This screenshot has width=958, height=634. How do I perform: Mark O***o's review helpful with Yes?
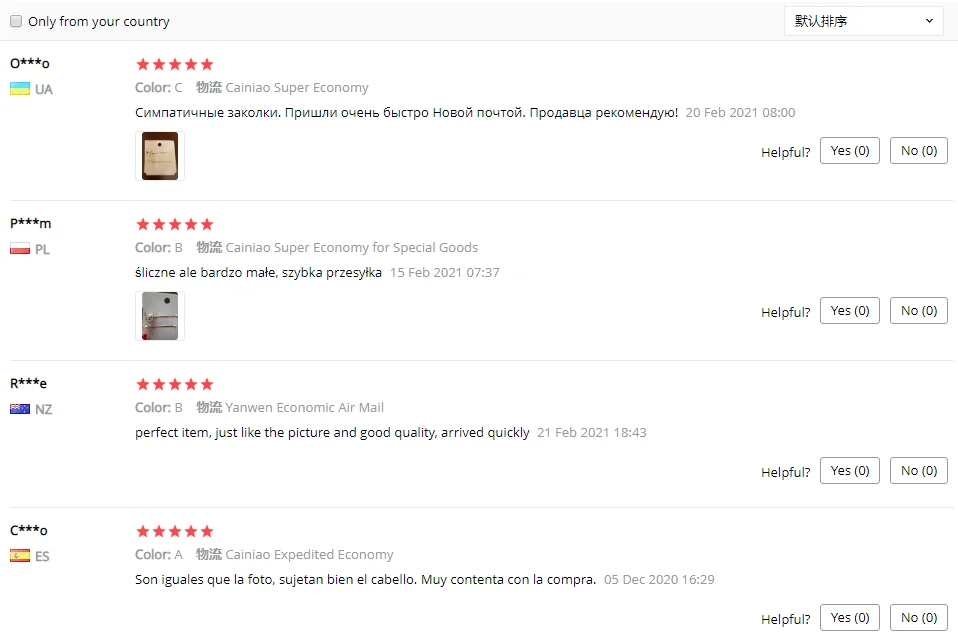click(x=850, y=151)
